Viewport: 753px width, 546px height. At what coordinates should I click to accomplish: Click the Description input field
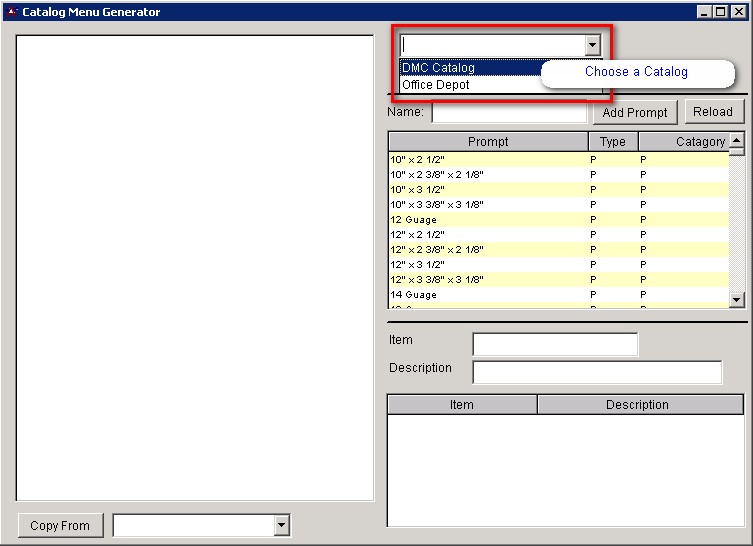(x=596, y=372)
